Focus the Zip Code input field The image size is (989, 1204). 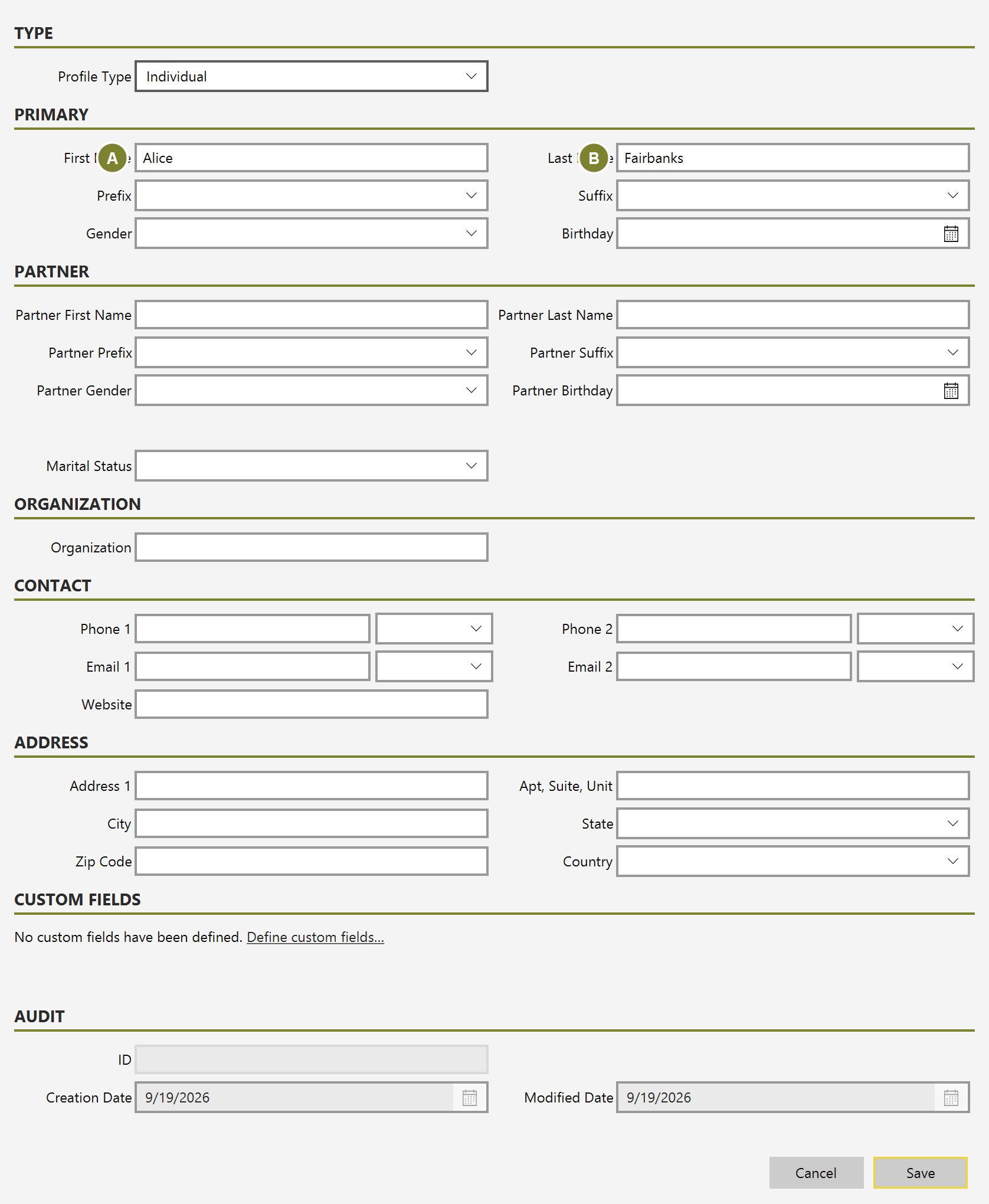[x=312, y=861]
